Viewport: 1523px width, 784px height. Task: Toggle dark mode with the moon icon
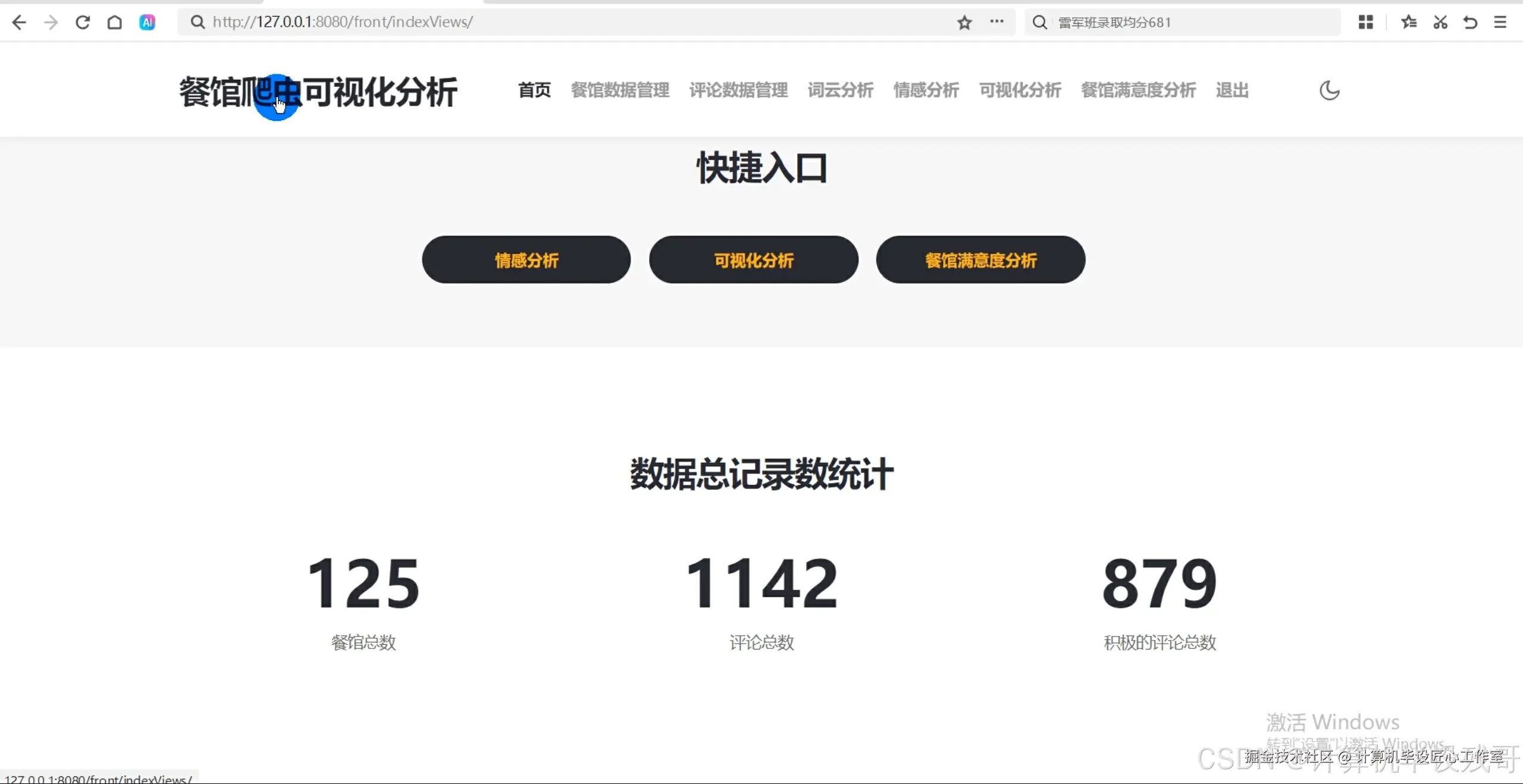tap(1330, 90)
